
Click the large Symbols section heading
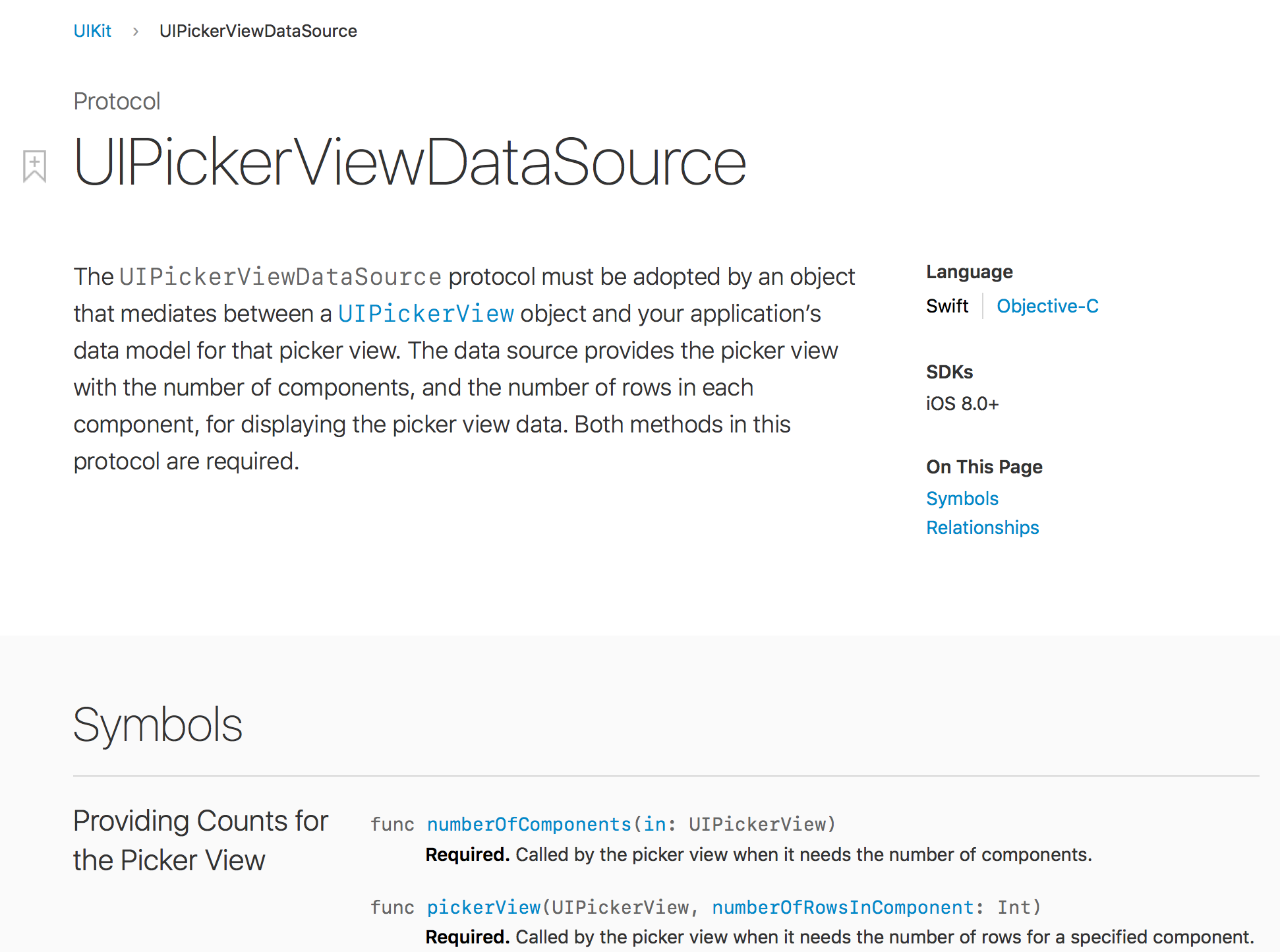[x=158, y=725]
